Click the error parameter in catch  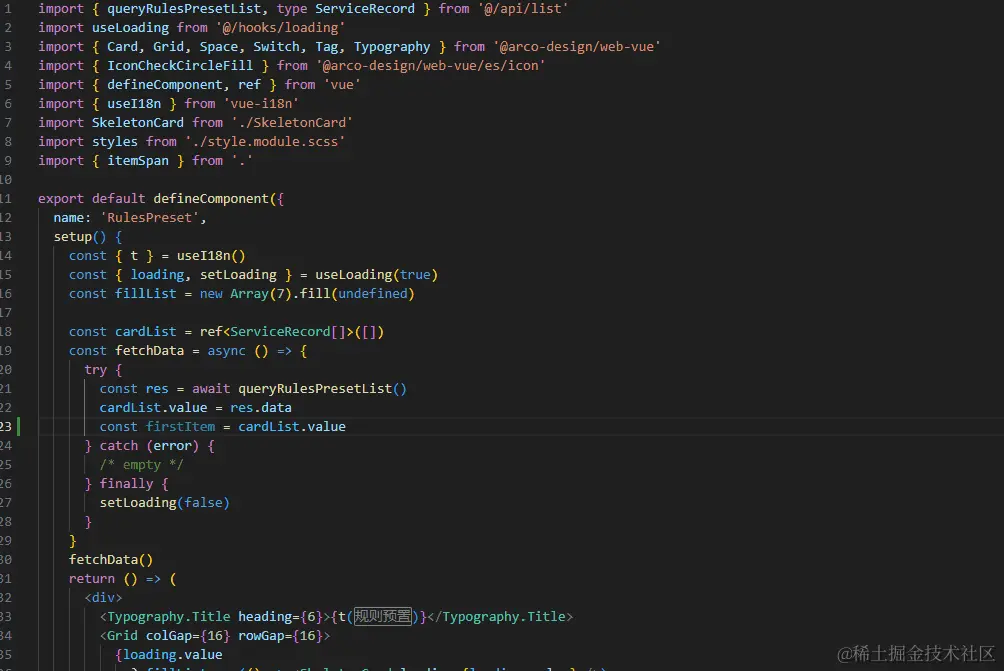172,446
